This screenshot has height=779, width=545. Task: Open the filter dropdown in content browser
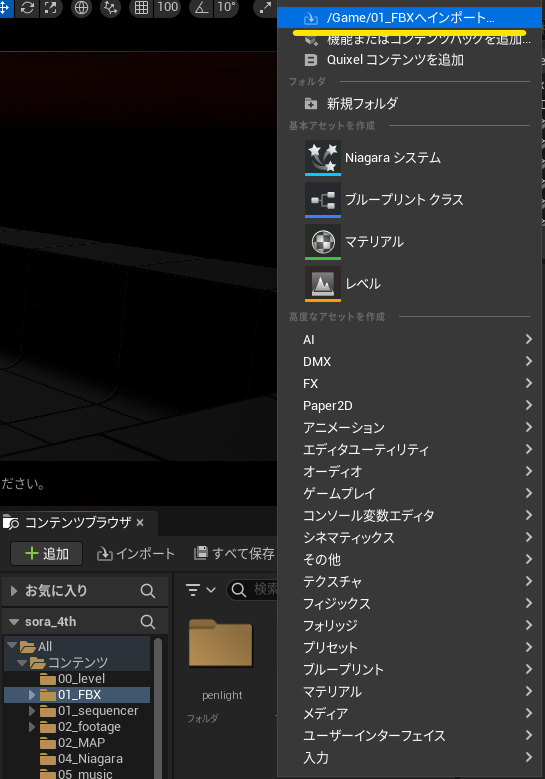tap(201, 590)
